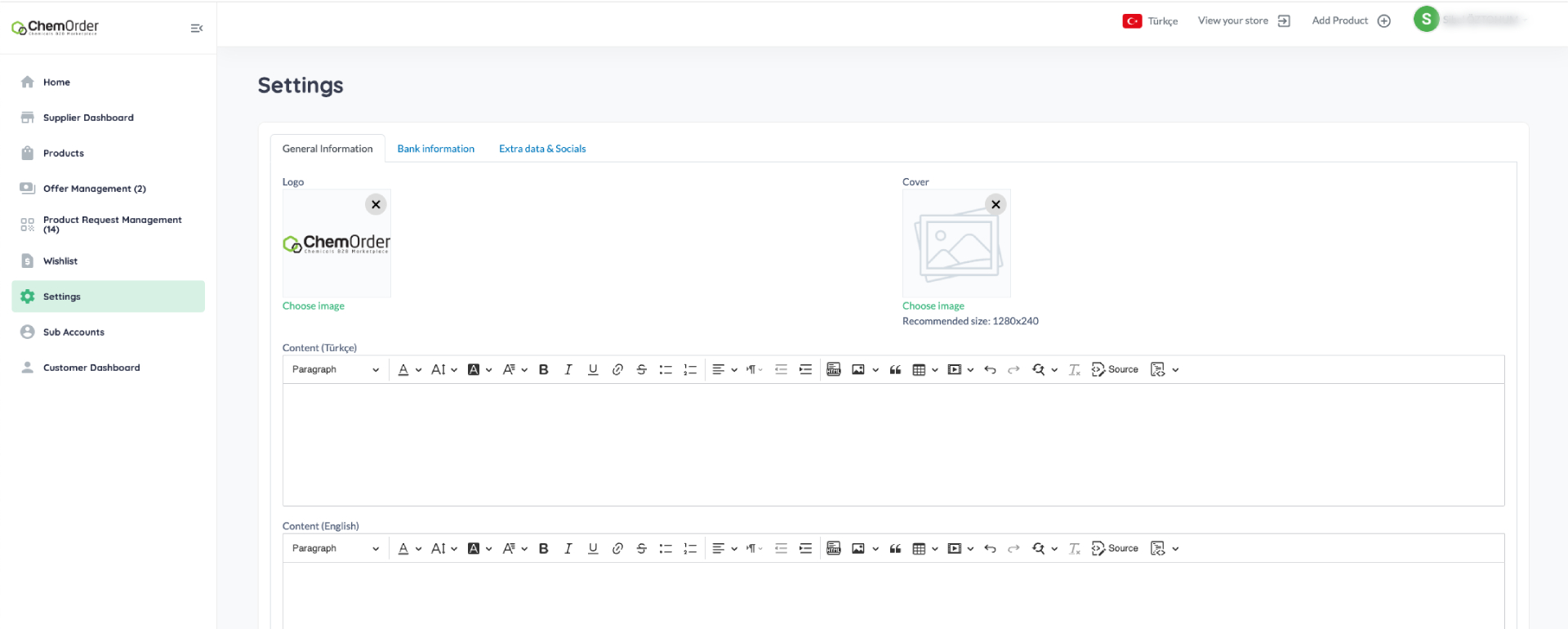Switch to the Bank information tab
The width and height of the screenshot is (1568, 629).
coord(435,149)
